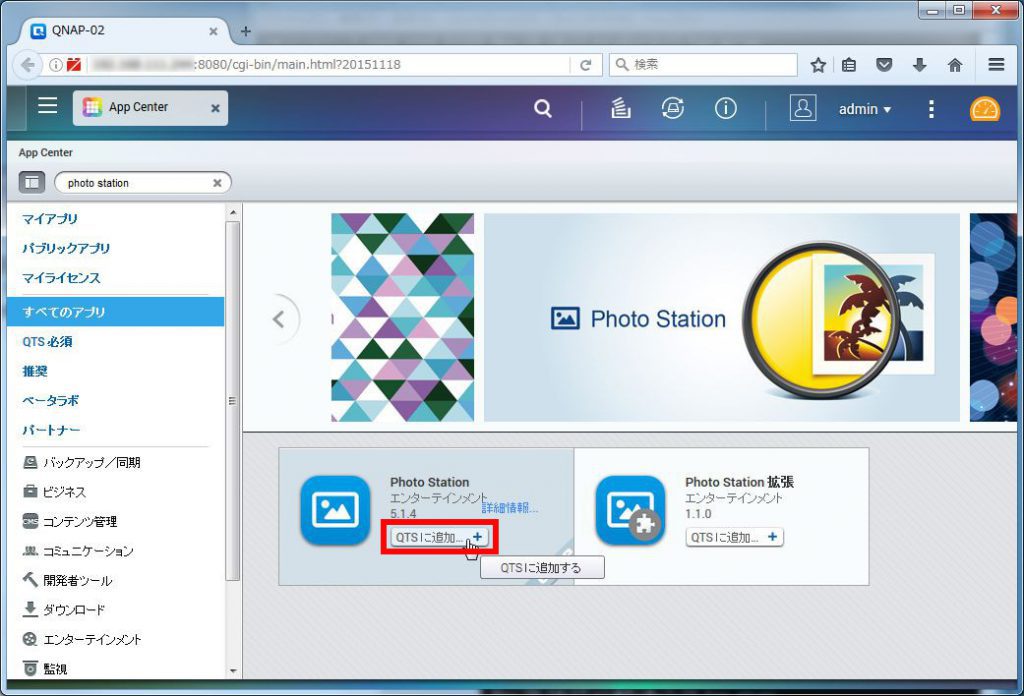Open the 開発者ツール category

point(67,580)
